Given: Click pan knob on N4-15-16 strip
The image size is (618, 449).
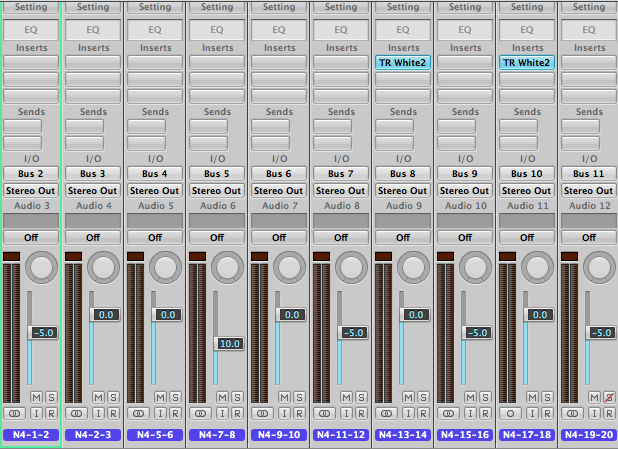Looking at the screenshot, I should pos(475,268).
